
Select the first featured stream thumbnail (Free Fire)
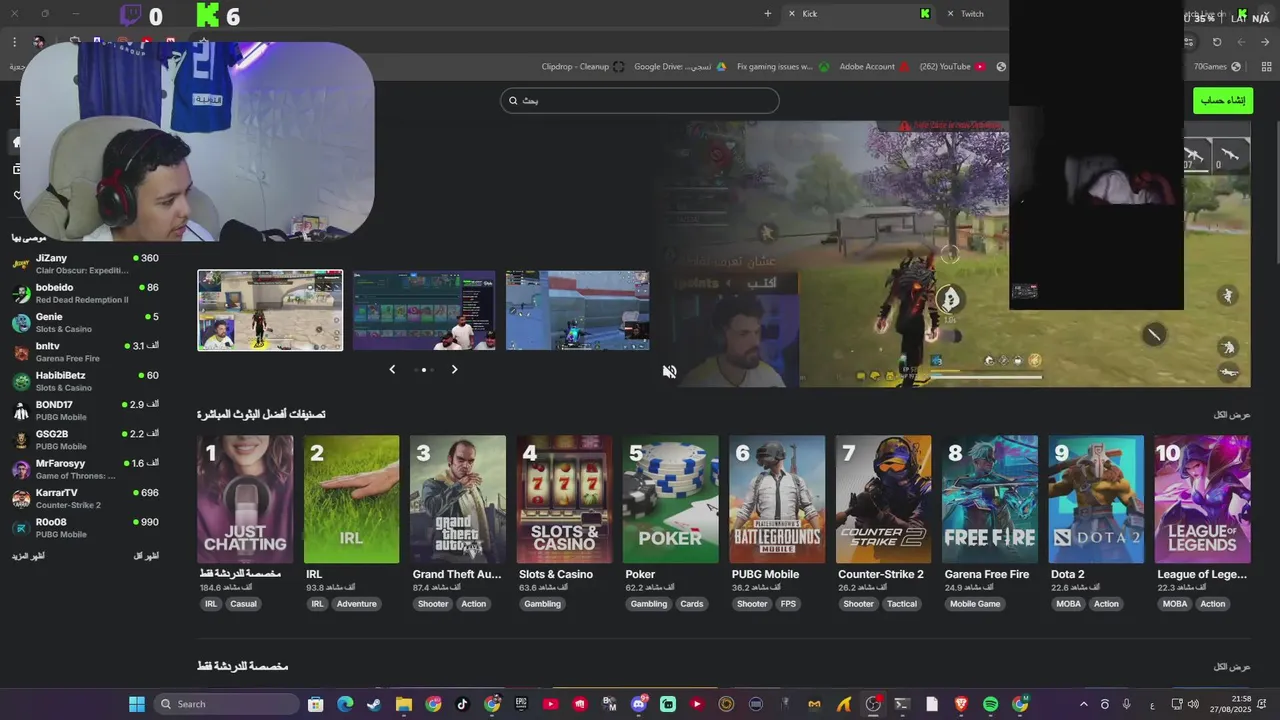[270, 310]
